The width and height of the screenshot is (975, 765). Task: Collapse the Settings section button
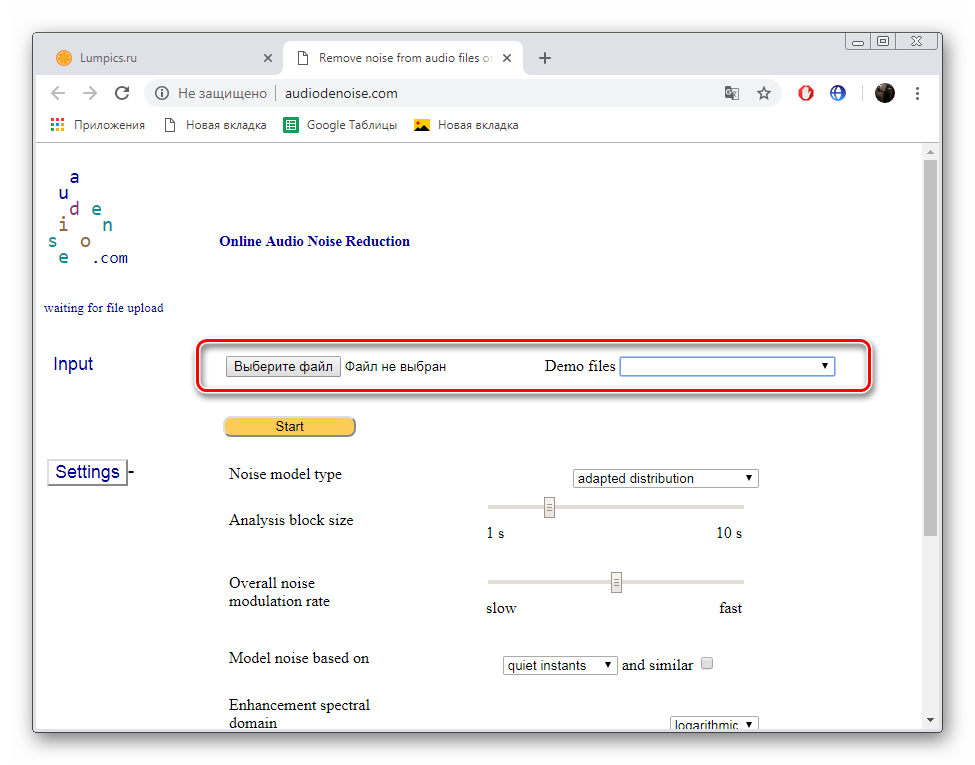pyautogui.click(x=88, y=472)
